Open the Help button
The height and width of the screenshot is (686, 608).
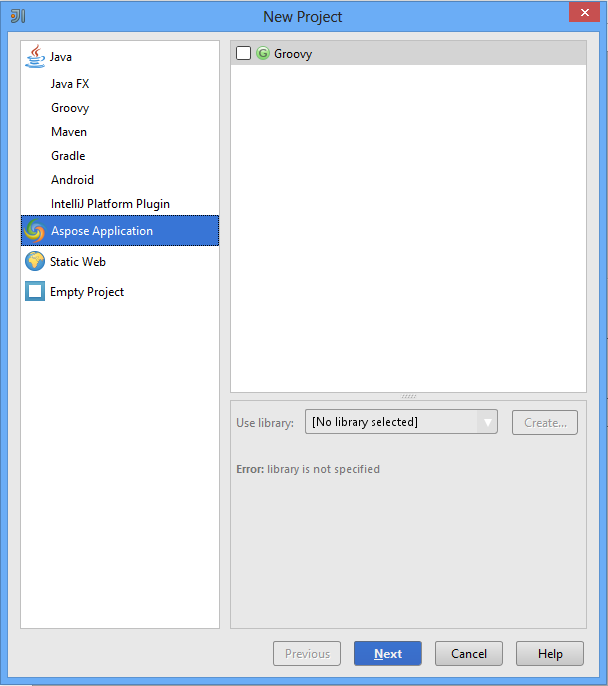pyautogui.click(x=550, y=654)
